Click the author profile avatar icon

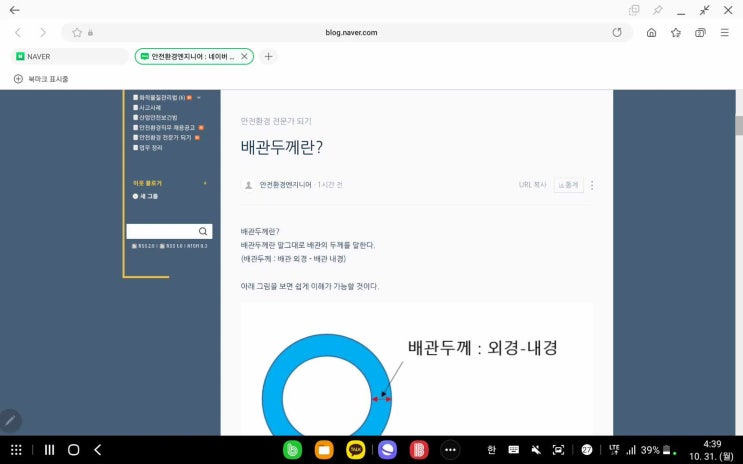248,185
